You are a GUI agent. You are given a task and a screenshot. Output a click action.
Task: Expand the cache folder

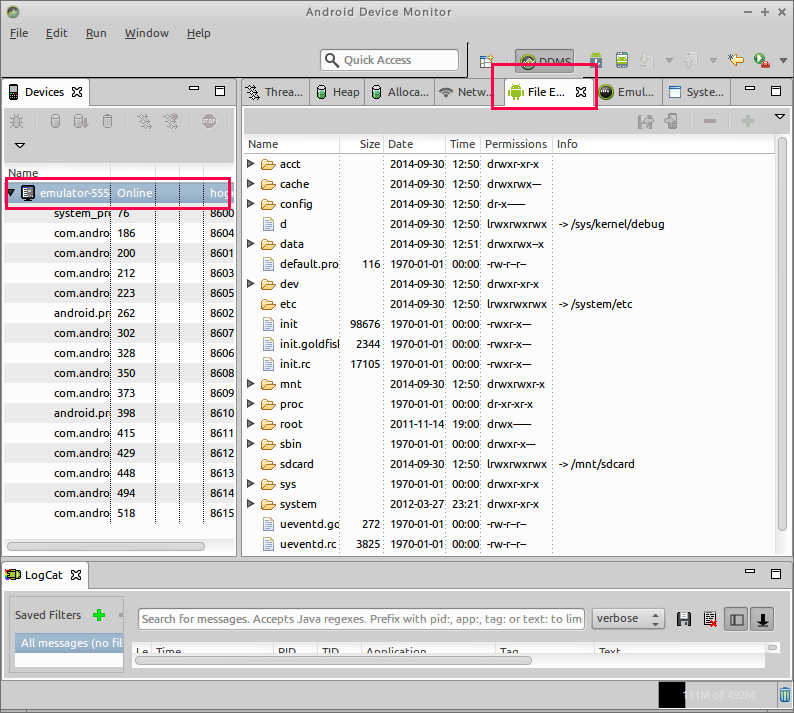pyautogui.click(x=250, y=183)
